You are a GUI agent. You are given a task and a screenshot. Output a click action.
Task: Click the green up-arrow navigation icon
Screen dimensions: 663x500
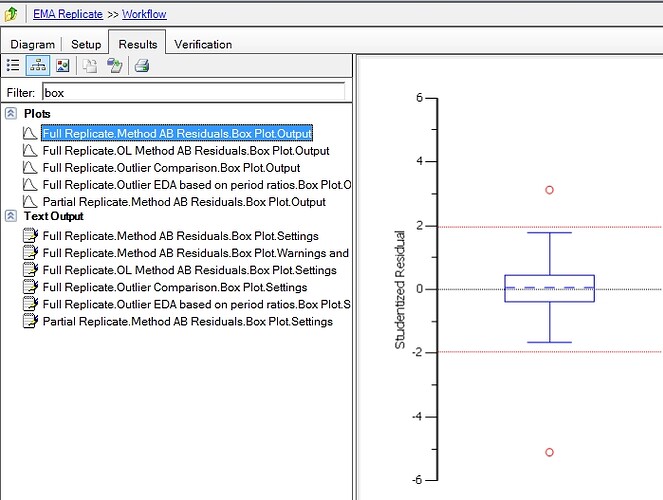[x=11, y=14]
